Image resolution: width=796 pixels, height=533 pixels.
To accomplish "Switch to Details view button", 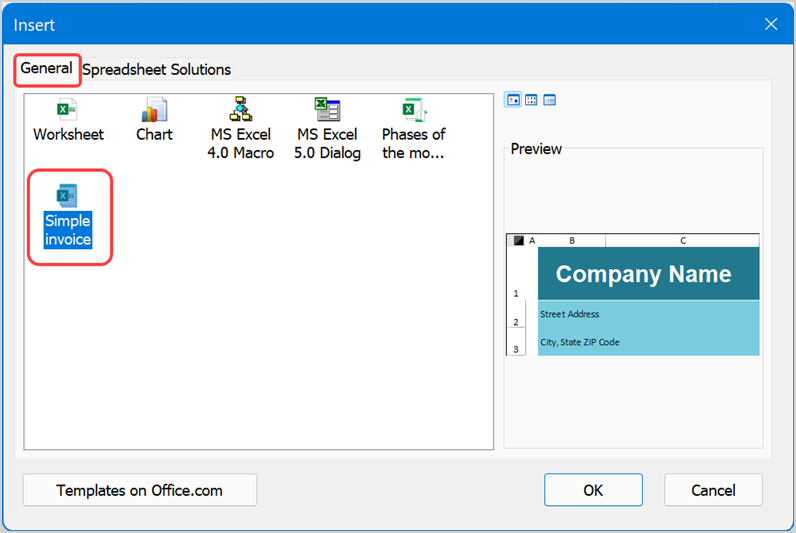I will coord(549,100).
